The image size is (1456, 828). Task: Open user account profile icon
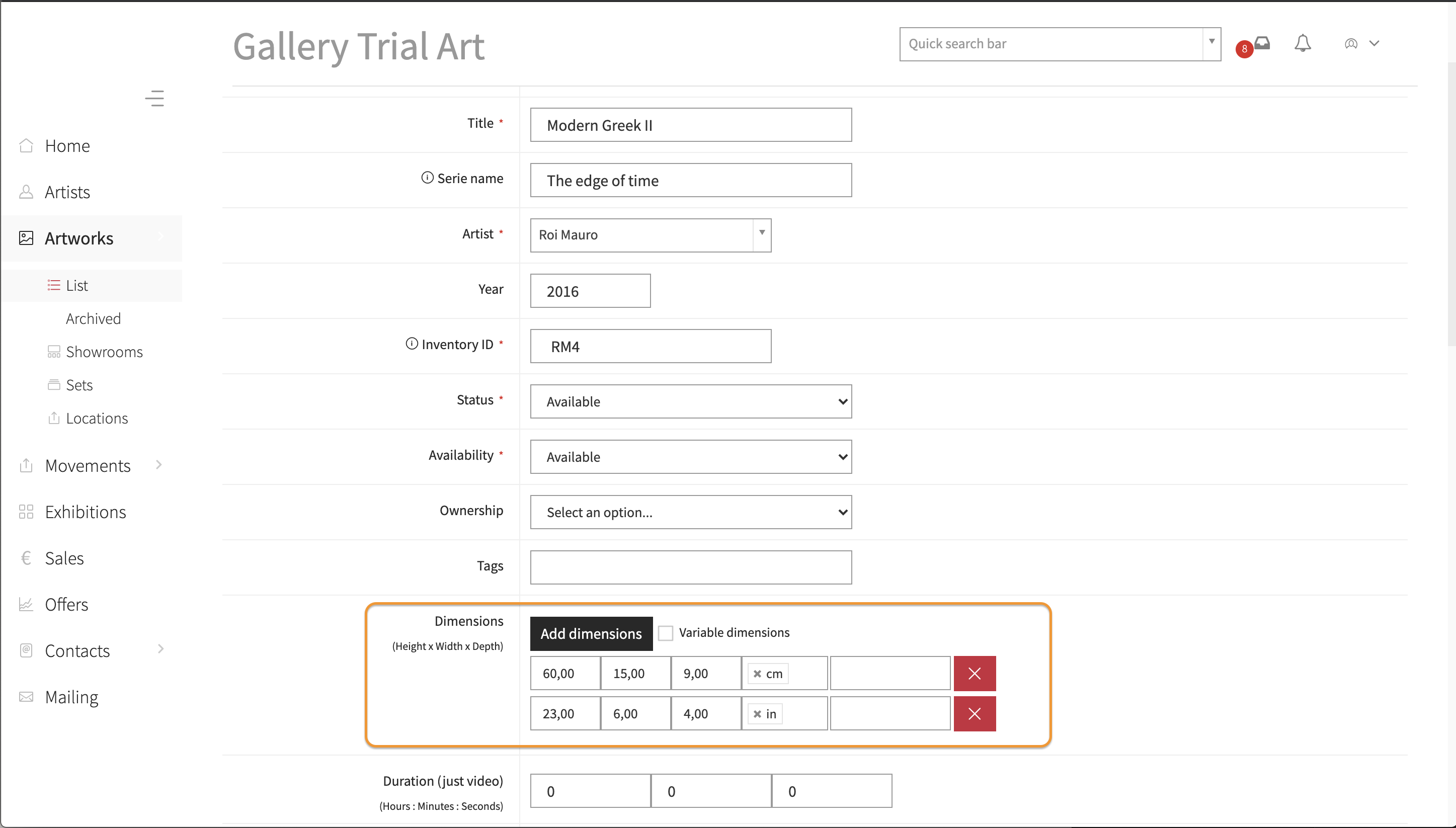pos(1351,44)
